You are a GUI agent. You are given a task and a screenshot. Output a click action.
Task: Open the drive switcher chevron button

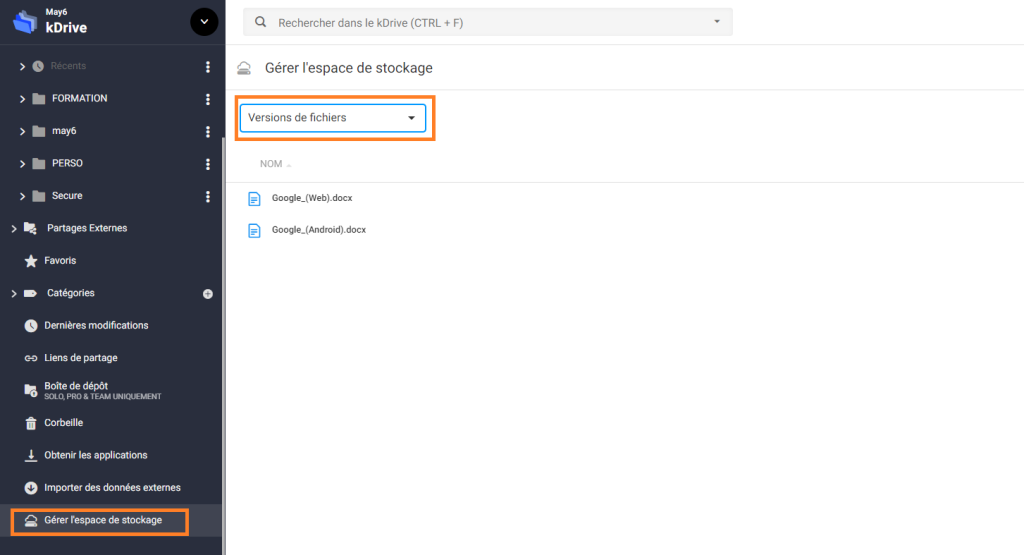[204, 22]
